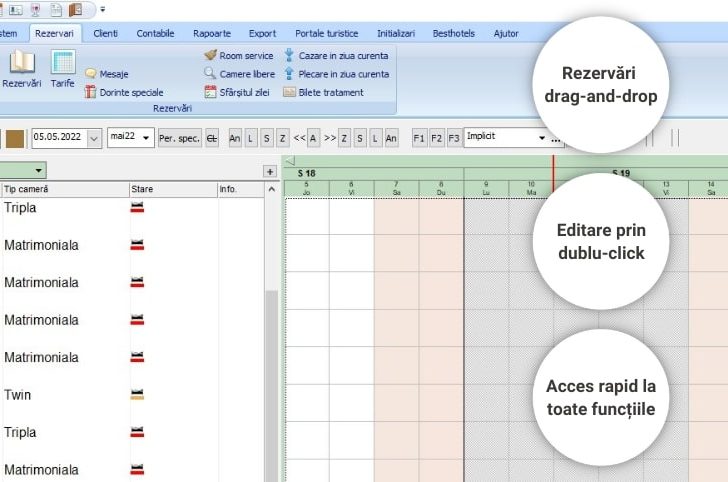Open the Rapoarte tab
This screenshot has width=728, height=482.
pyautogui.click(x=211, y=33)
